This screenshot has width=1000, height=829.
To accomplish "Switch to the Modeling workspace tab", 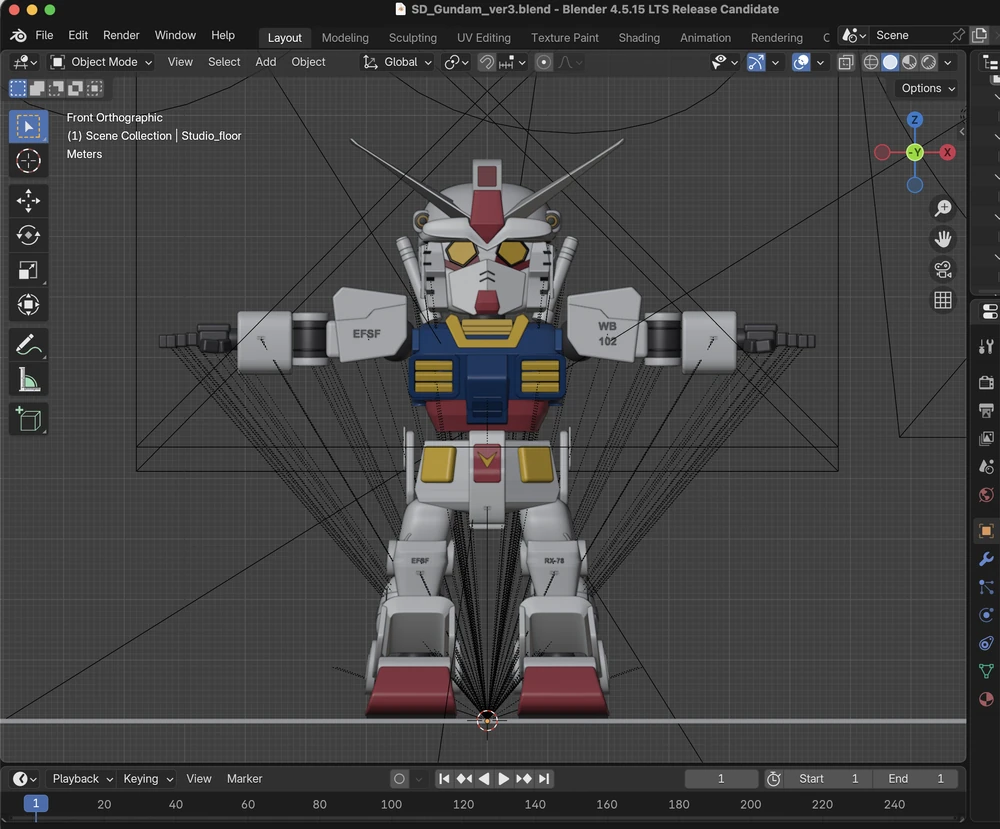I will [x=345, y=38].
